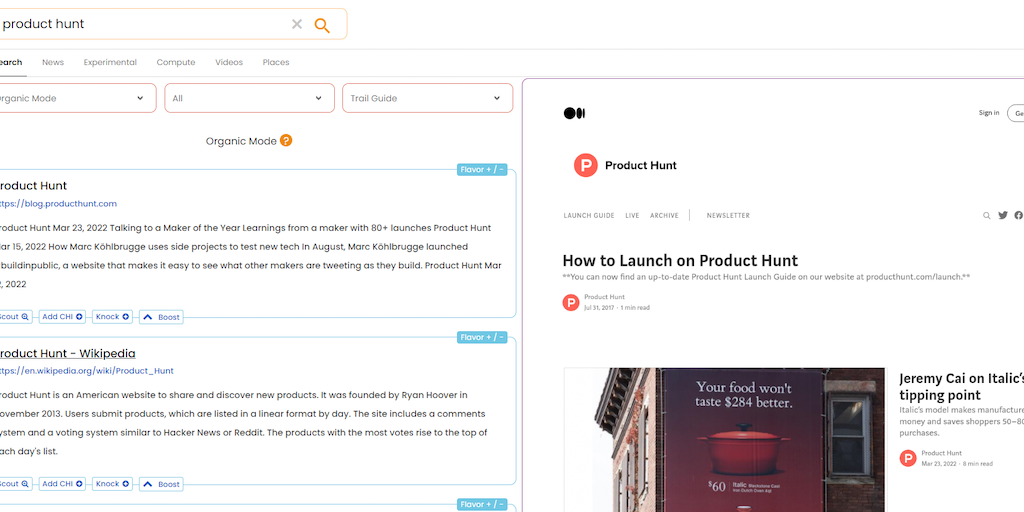
Task: Open How to Launch on Product Hunt article
Action: [680, 261]
